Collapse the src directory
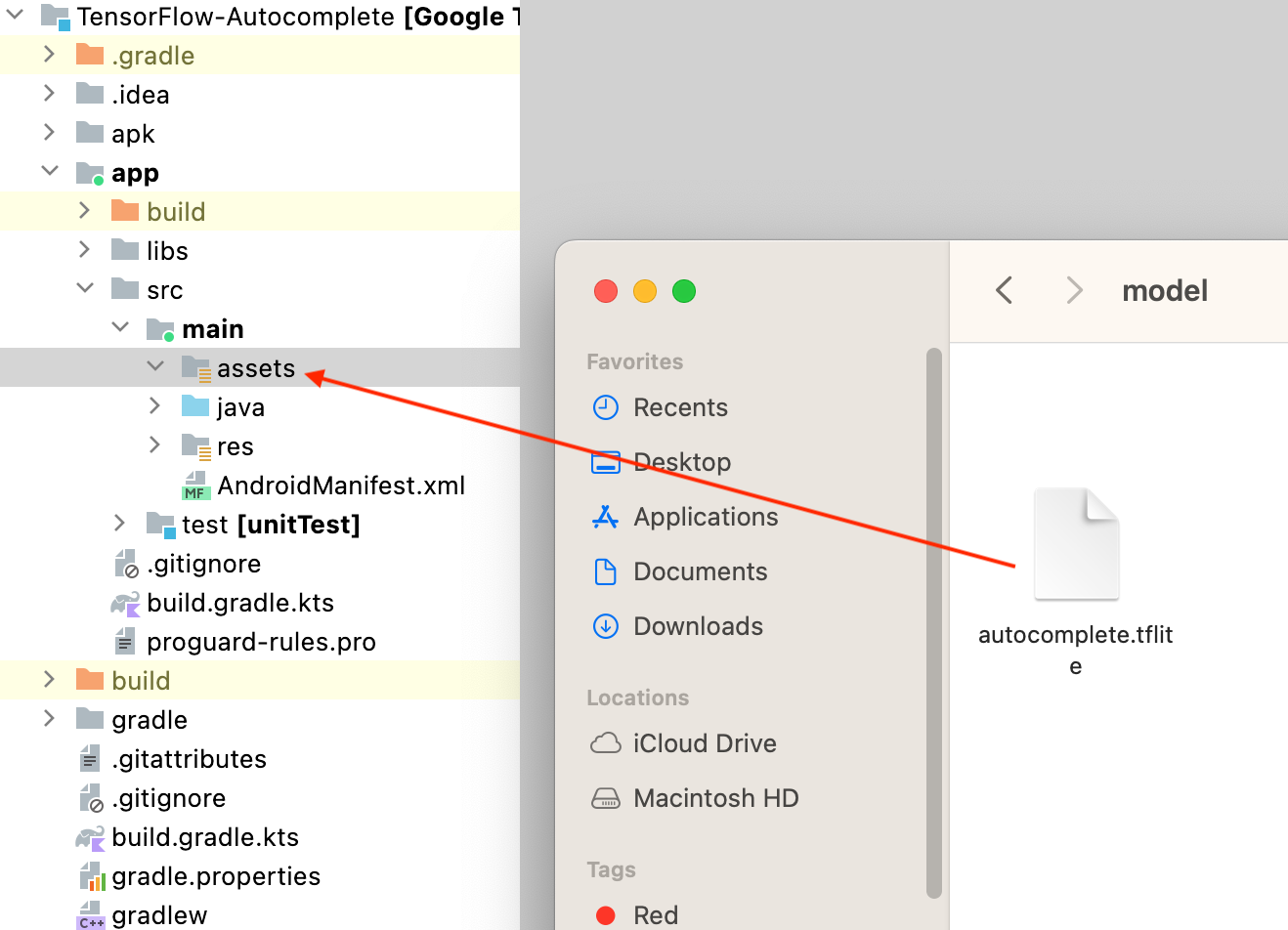Screen dimensions: 1288x930 point(85,288)
